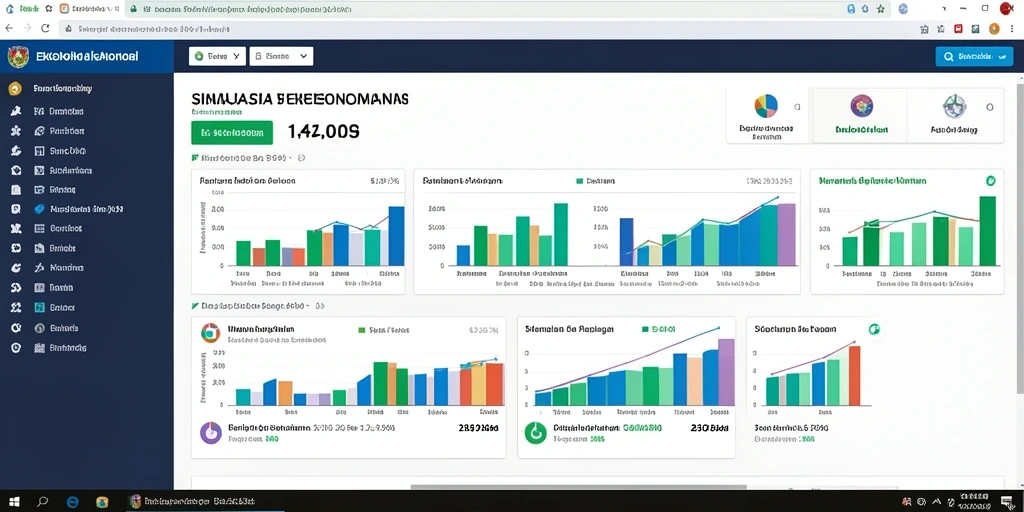
Task: Toggle the green legend square in the top middle chart
Action: (x=579, y=181)
